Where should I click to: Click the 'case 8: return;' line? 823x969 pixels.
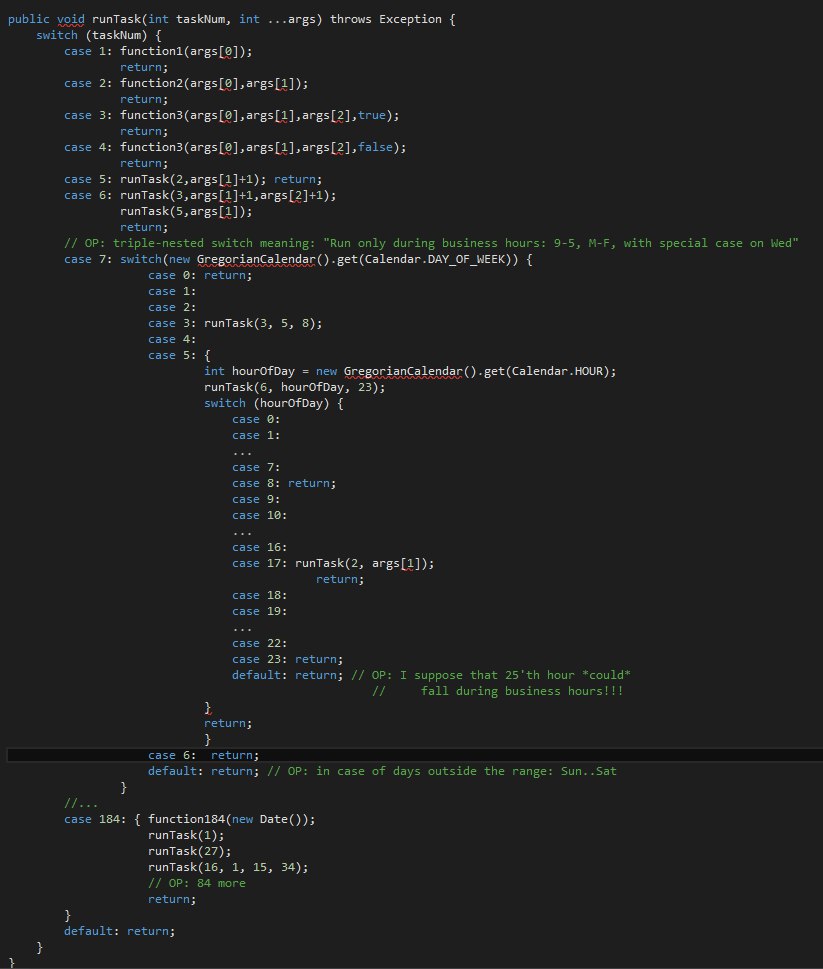coord(284,483)
